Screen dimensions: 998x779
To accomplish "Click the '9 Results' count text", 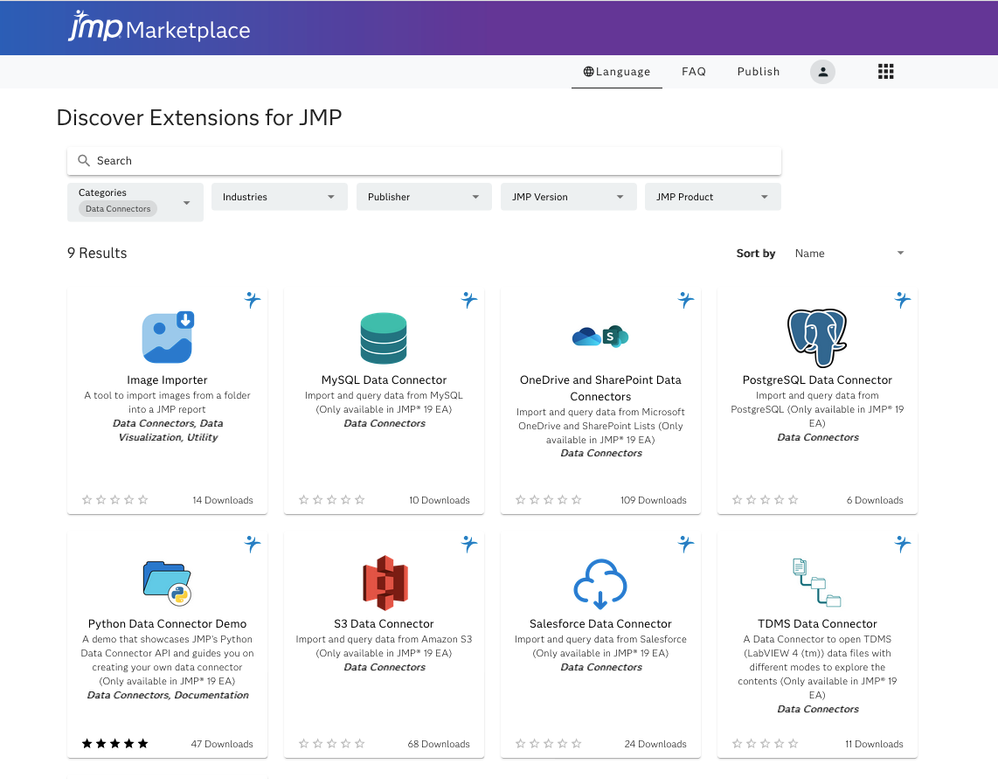I will click(97, 253).
